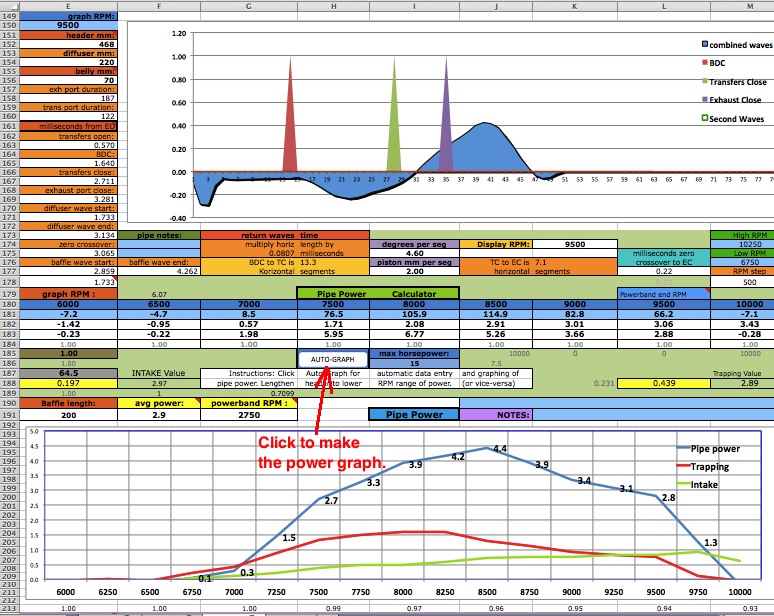
Task: Click Second Waves legend swatch
Action: [705, 118]
